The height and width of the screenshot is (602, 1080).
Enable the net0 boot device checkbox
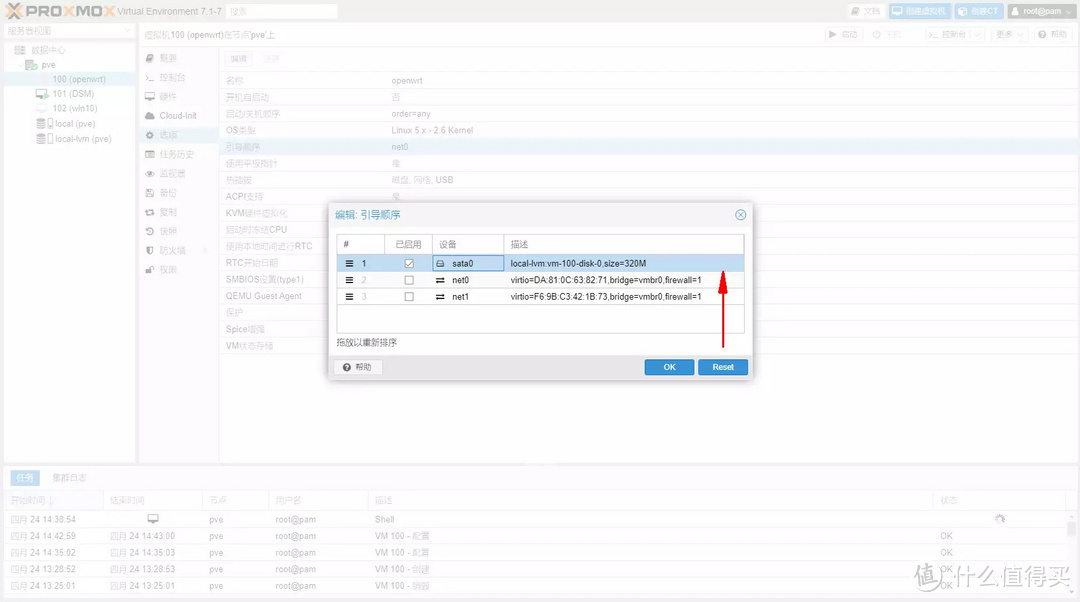(x=409, y=280)
